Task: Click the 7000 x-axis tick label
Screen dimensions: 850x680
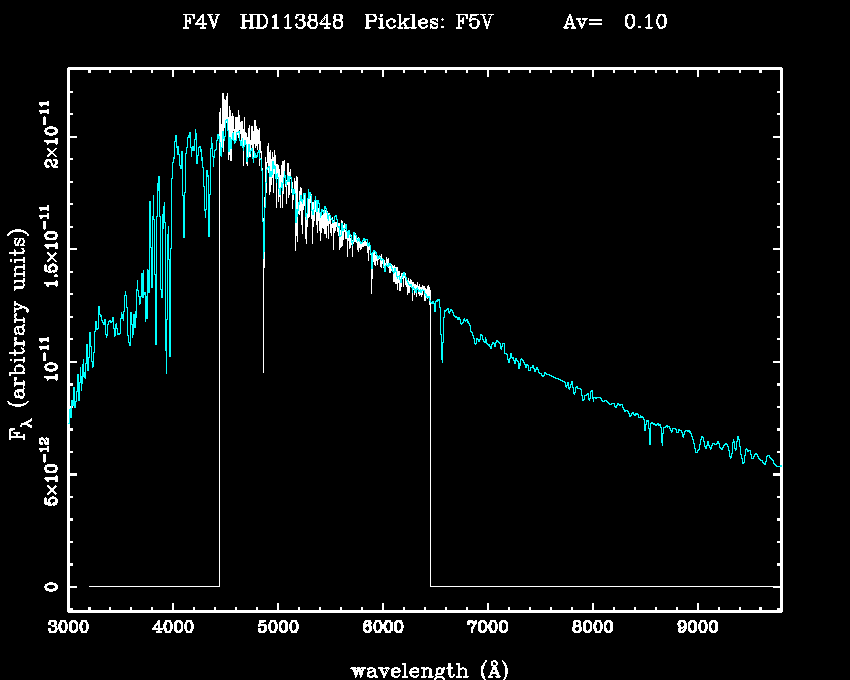Action: pyautogui.click(x=488, y=628)
